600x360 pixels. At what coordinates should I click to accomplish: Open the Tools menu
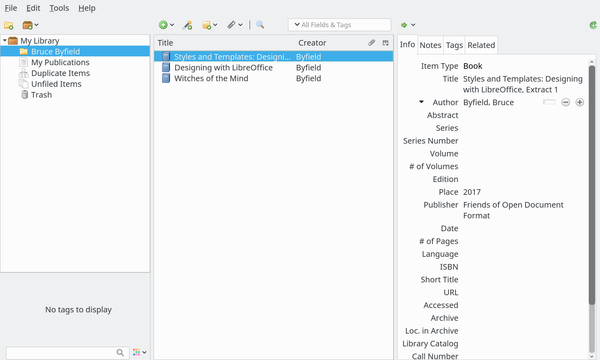(59, 8)
